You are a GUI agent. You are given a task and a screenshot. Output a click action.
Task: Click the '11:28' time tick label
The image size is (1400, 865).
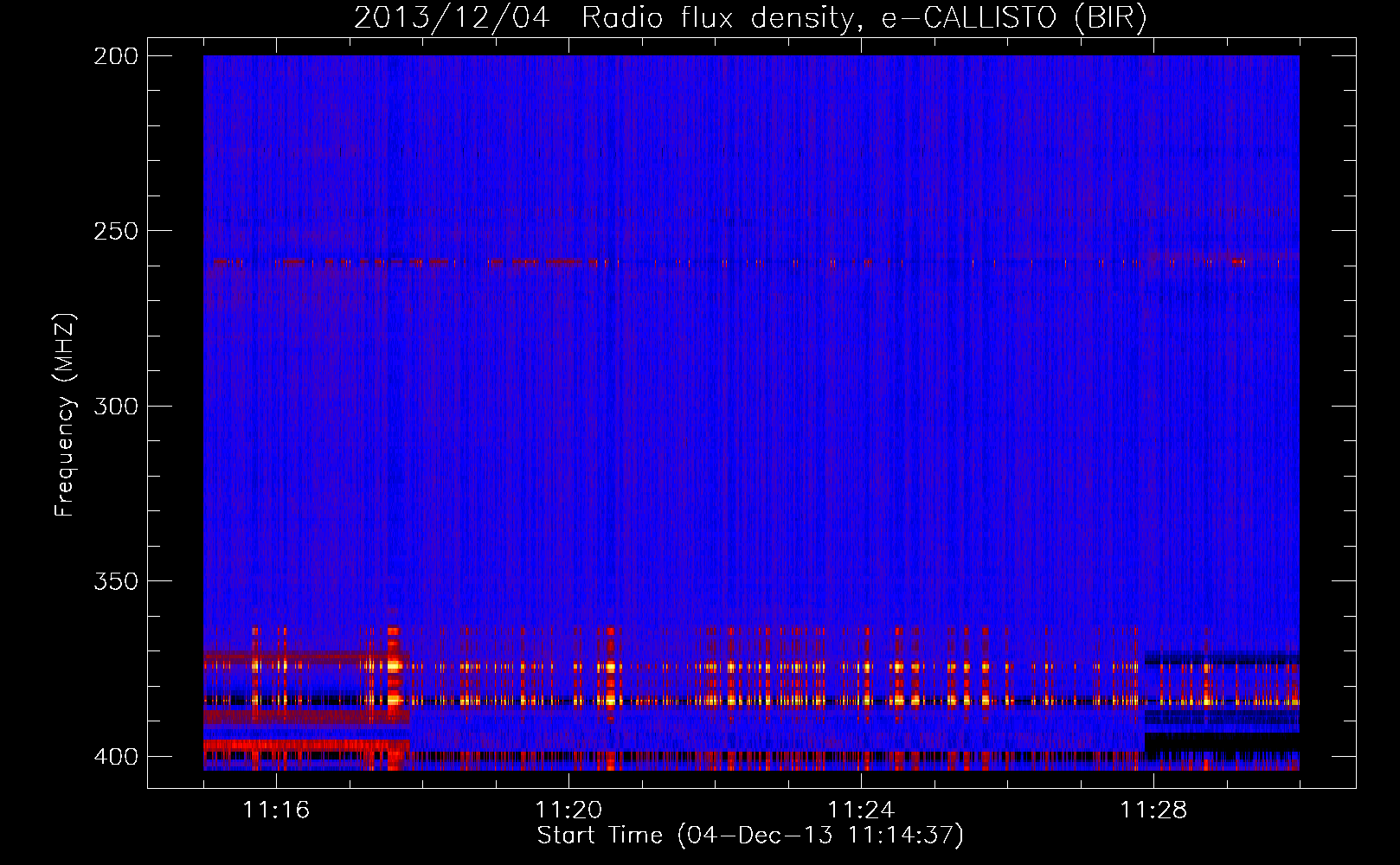pyautogui.click(x=1153, y=810)
